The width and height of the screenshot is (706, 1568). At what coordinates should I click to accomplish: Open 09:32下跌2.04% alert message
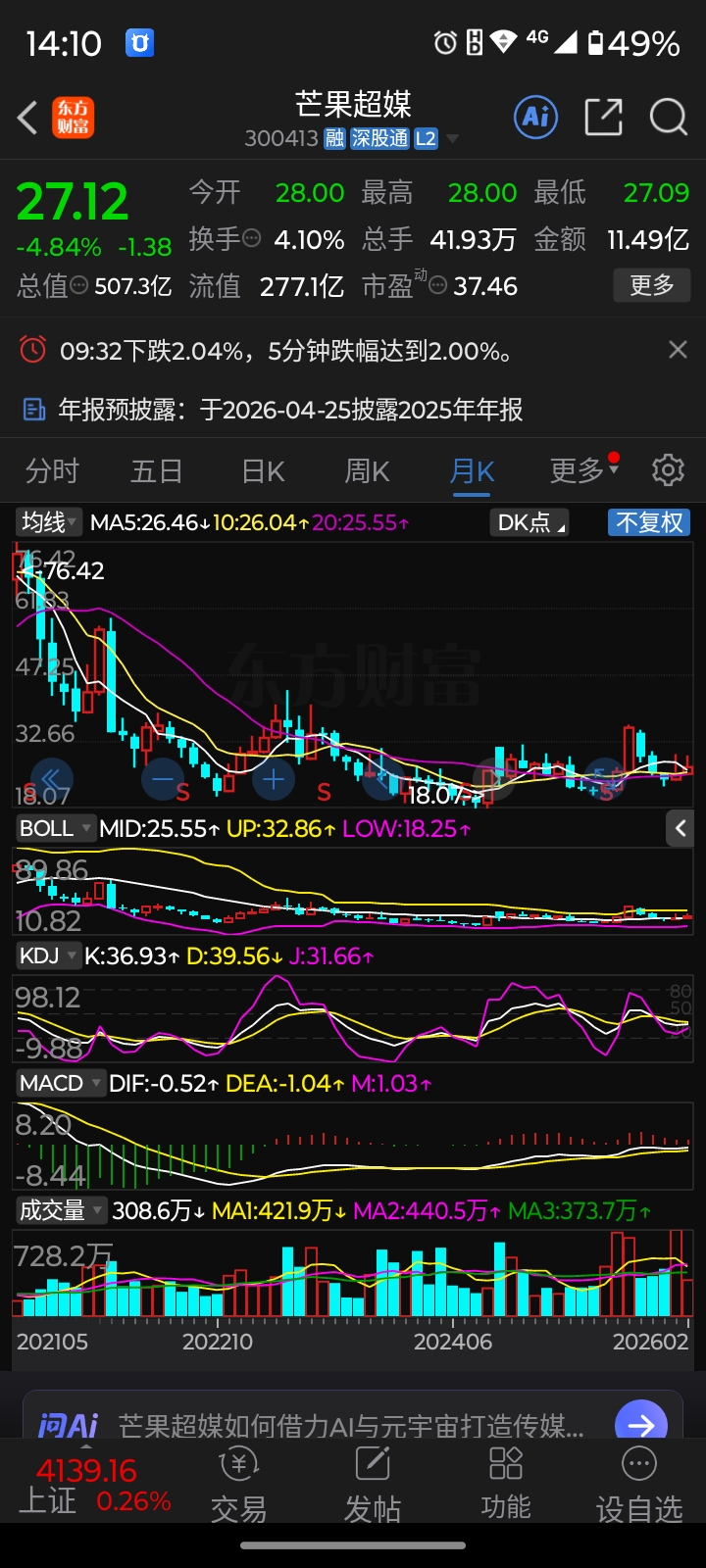pyautogui.click(x=286, y=350)
